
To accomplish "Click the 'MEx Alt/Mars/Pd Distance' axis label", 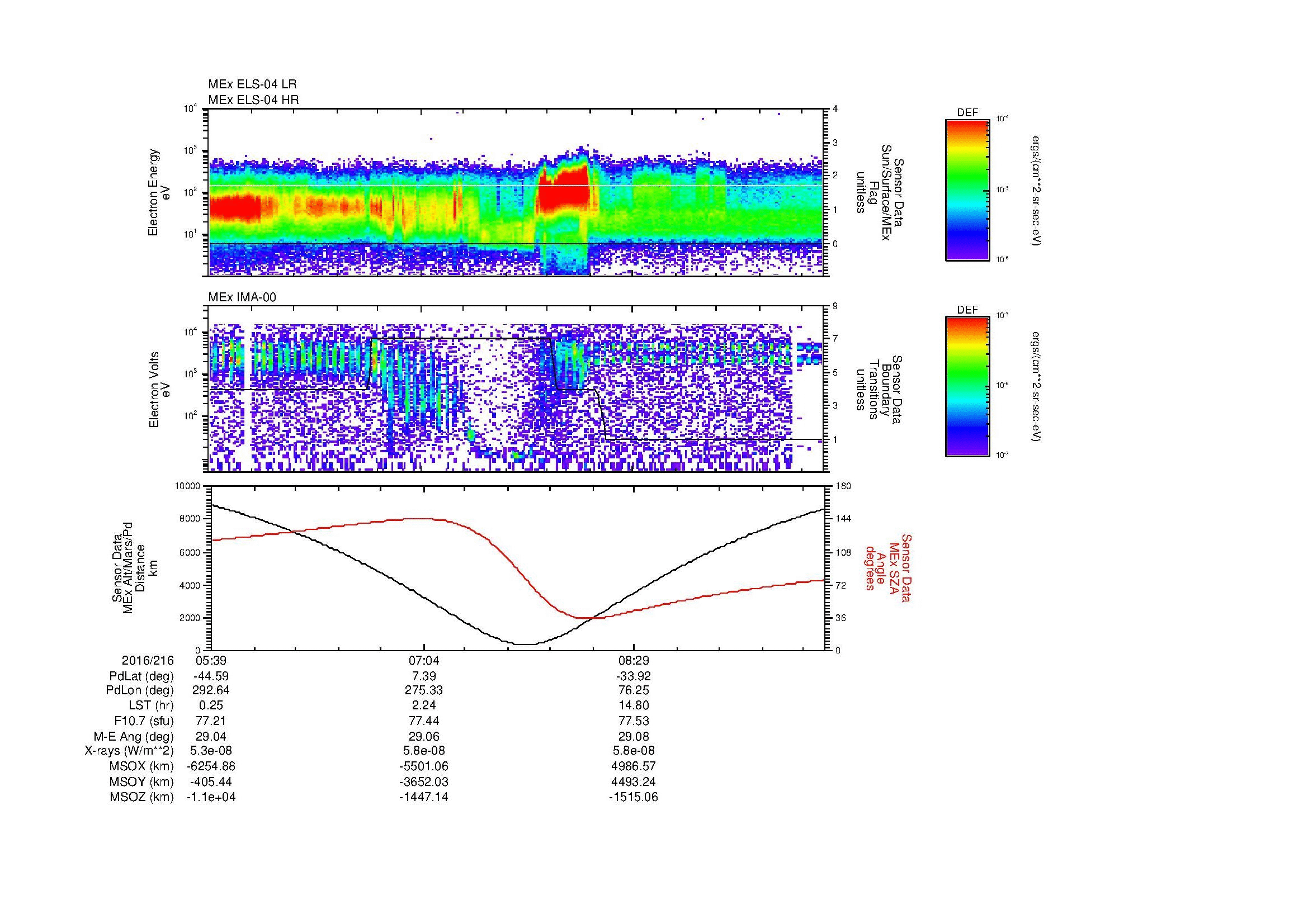I will (x=133, y=567).
